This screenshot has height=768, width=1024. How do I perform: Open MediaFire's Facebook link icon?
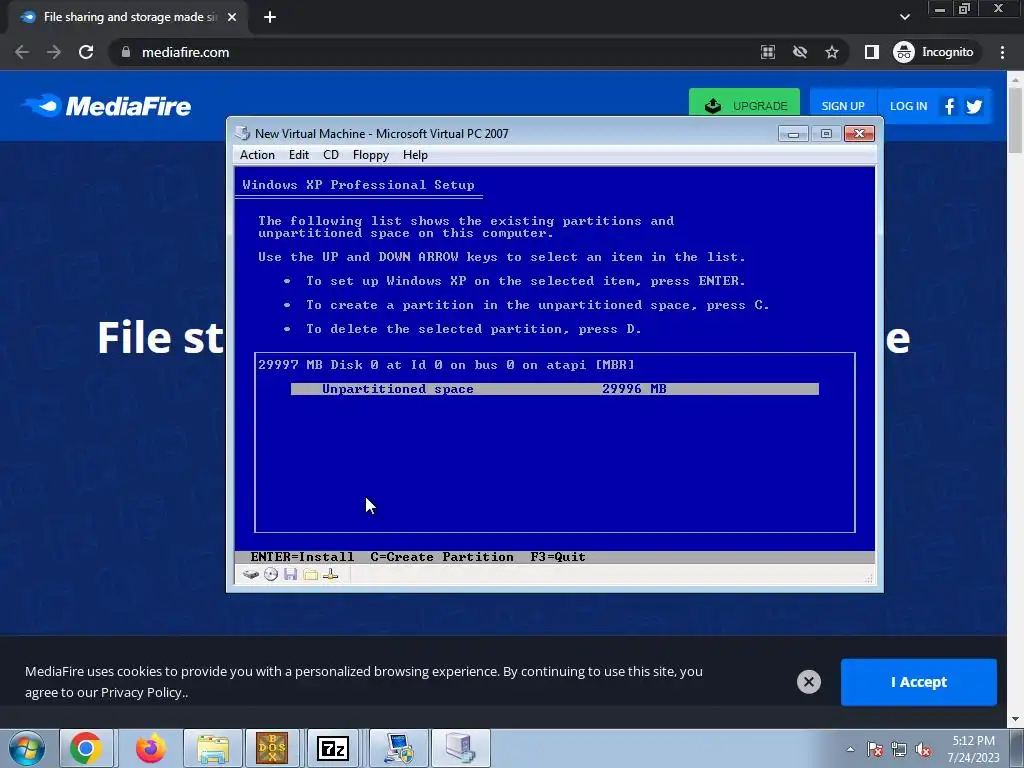[x=950, y=106]
